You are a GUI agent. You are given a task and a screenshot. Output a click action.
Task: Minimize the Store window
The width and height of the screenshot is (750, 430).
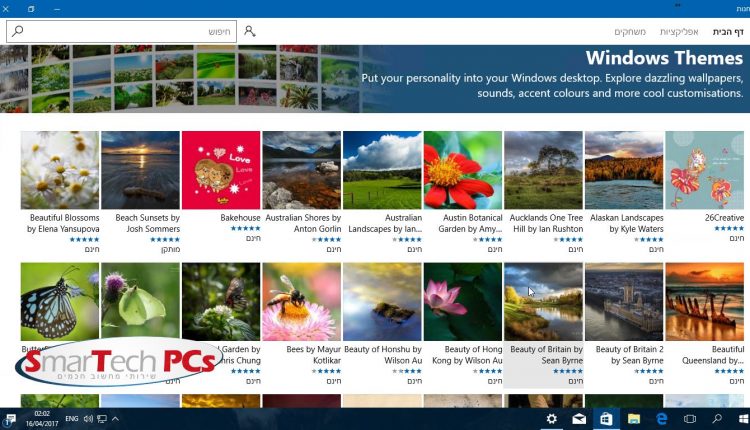[x=57, y=9]
